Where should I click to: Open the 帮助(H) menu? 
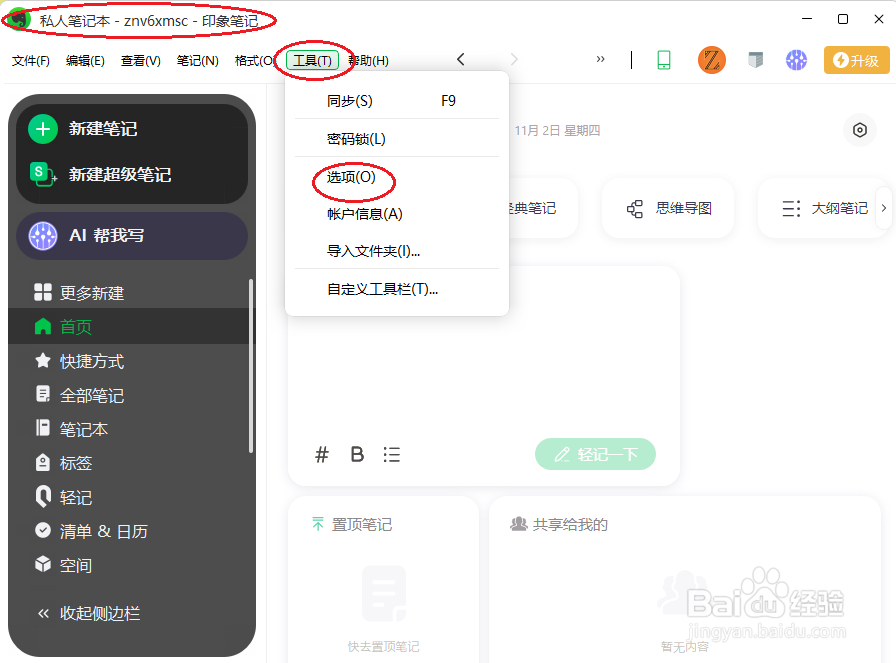(x=369, y=61)
